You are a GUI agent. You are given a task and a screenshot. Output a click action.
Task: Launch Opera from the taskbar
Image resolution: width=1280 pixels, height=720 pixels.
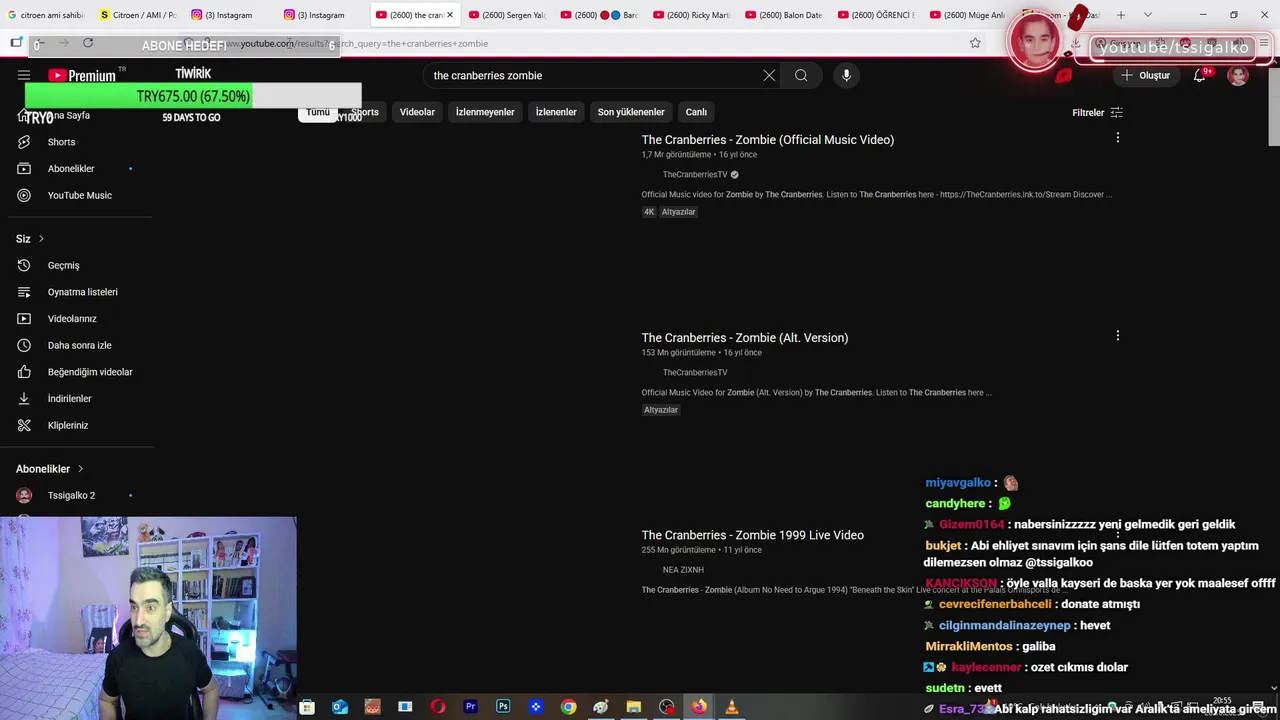(x=438, y=707)
